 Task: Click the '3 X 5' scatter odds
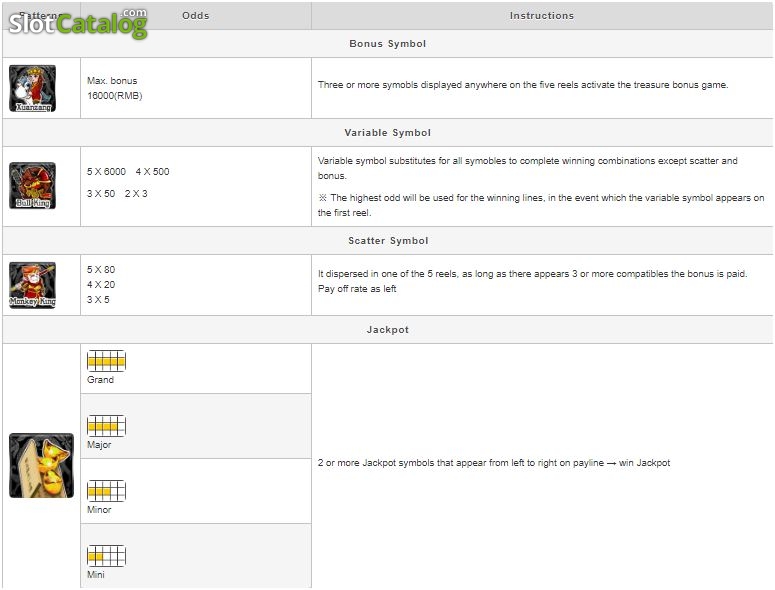point(98,299)
